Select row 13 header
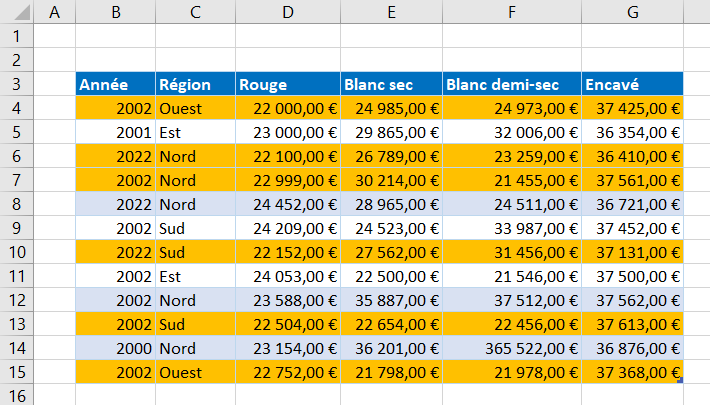 (17, 324)
